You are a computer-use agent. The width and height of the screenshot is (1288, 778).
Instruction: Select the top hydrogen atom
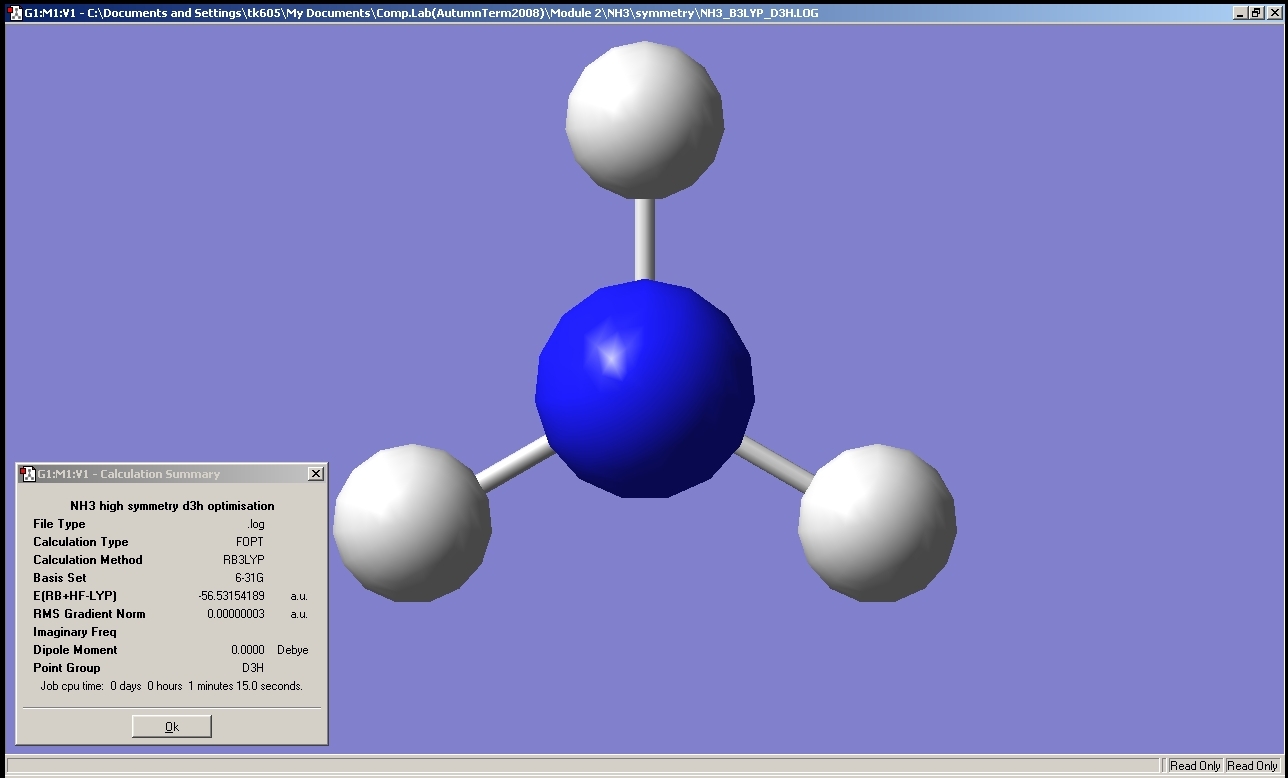[x=645, y=119]
